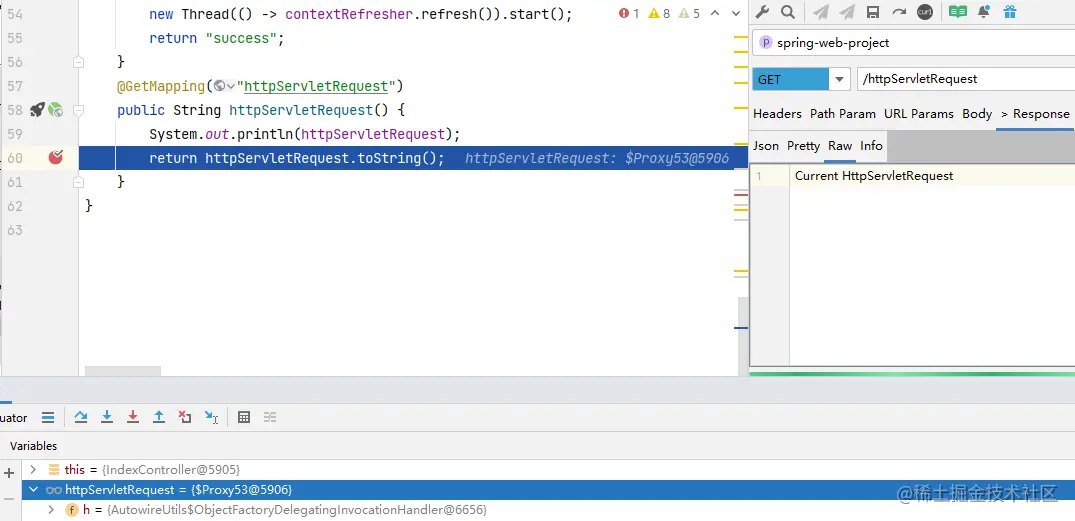Click the spring-web-project module field
The width and height of the screenshot is (1075, 521).
(x=913, y=43)
